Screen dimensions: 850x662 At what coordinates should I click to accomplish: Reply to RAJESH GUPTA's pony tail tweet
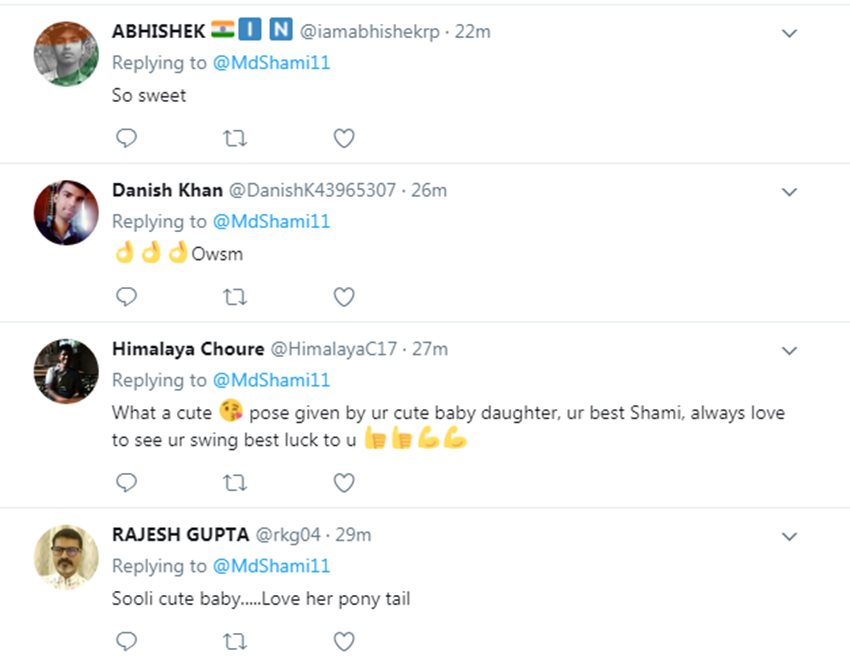coord(126,640)
